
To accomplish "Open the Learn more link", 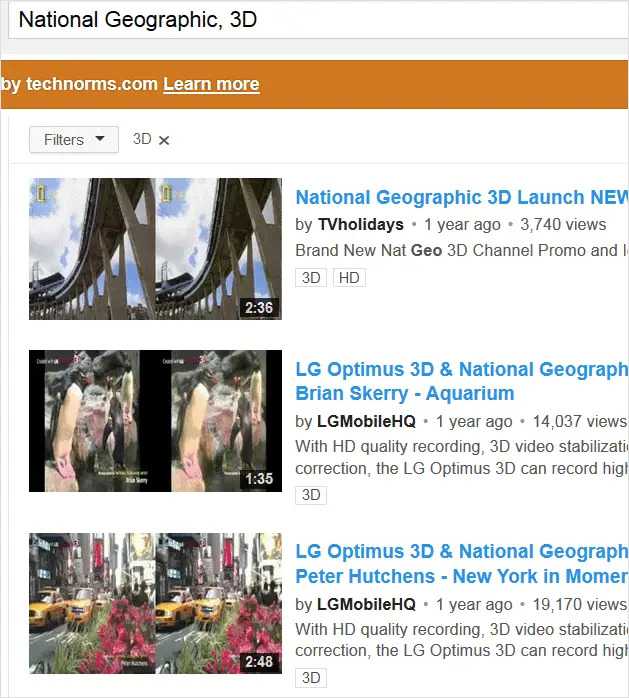I will click(x=211, y=84).
